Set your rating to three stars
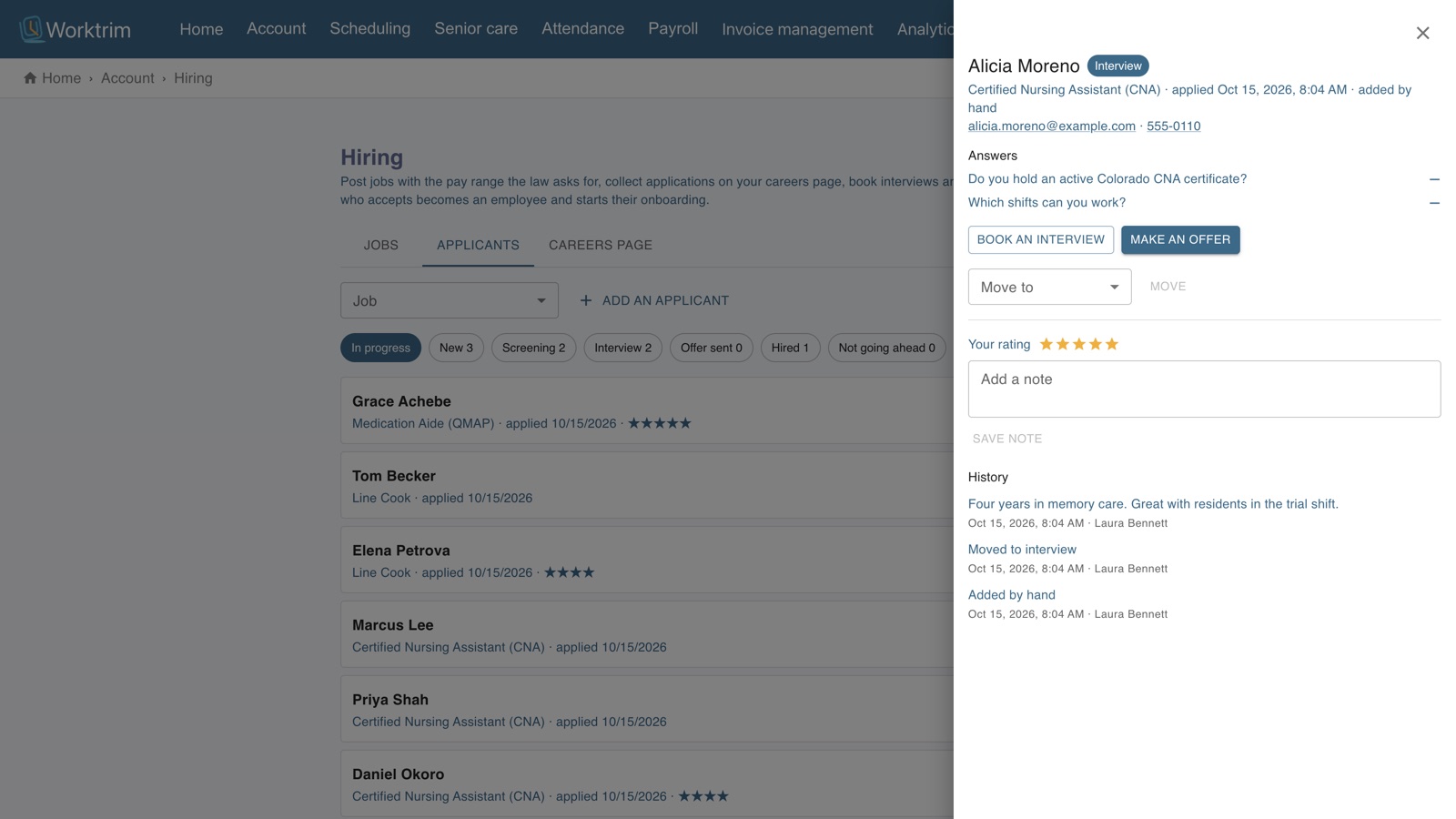Viewport: 1456px width, 819px height. pyautogui.click(x=1079, y=344)
